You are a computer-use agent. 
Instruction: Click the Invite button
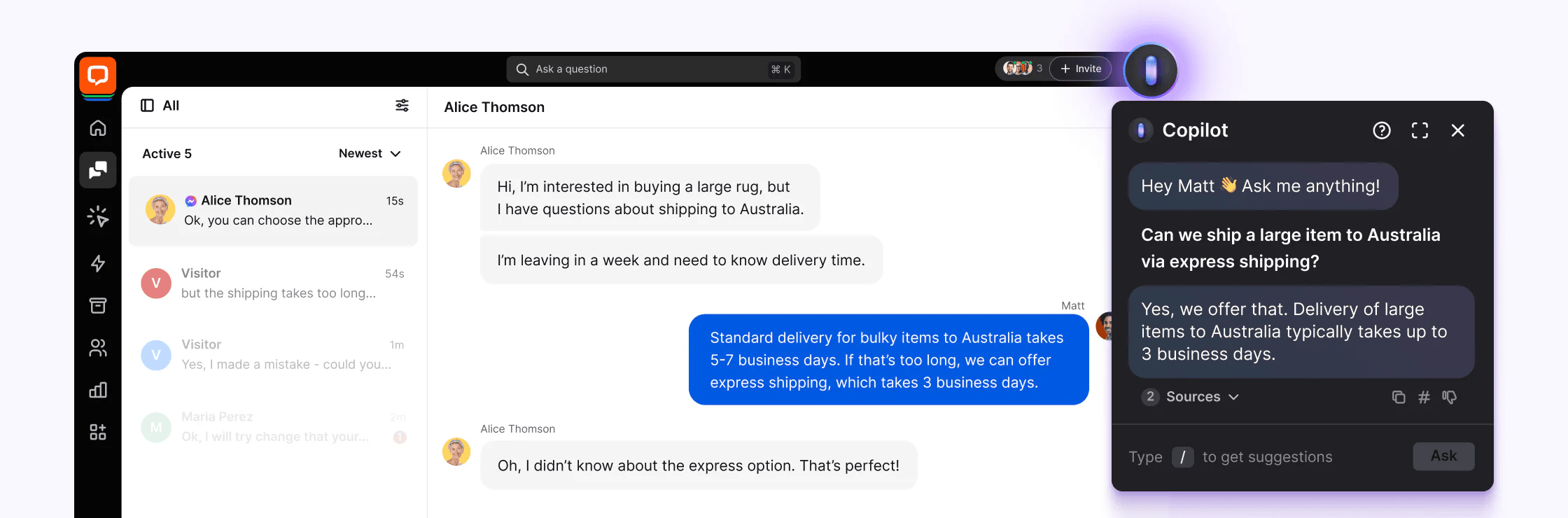[1080, 68]
